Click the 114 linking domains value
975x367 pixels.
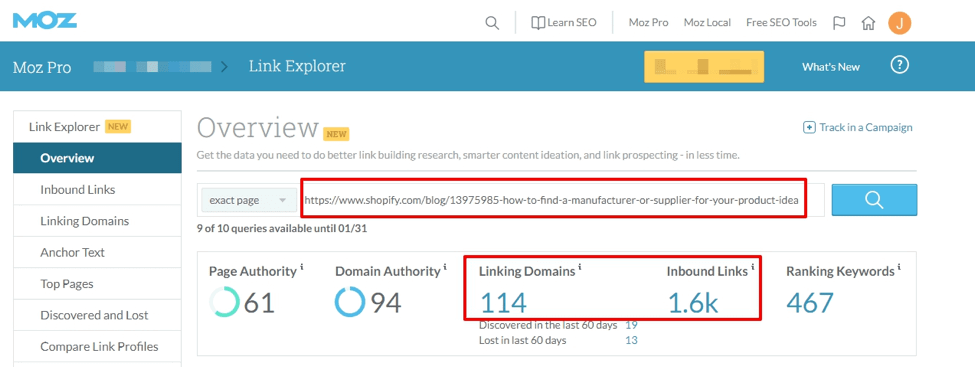click(x=503, y=303)
